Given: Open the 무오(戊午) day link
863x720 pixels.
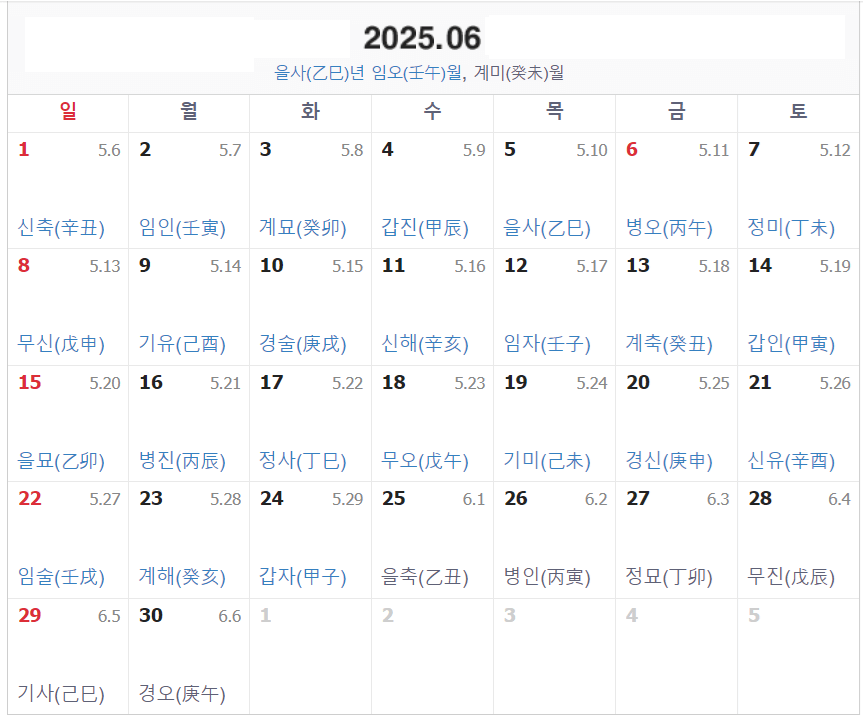Looking at the screenshot, I should [x=425, y=460].
